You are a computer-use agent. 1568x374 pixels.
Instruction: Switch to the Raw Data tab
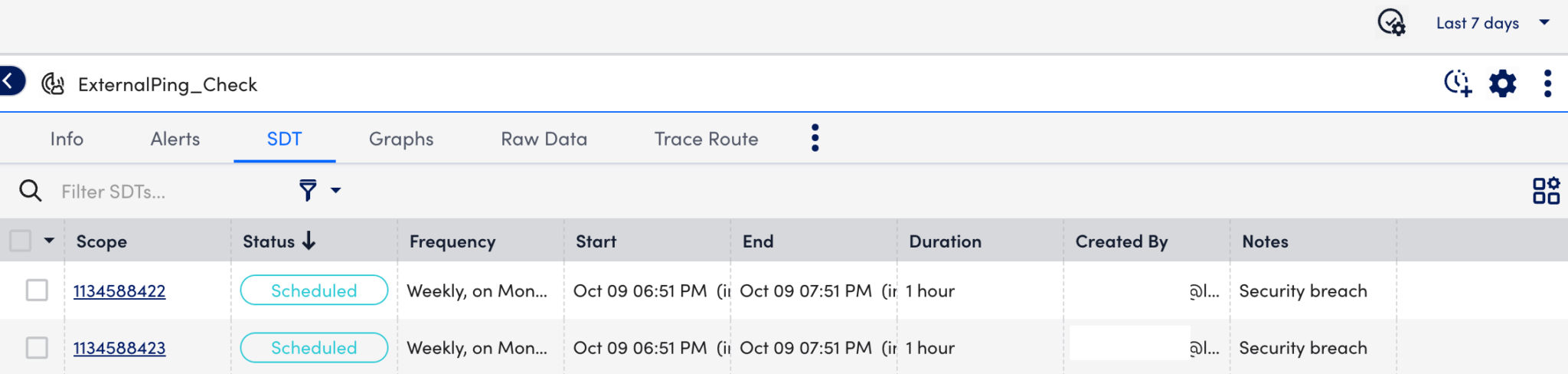[544, 139]
